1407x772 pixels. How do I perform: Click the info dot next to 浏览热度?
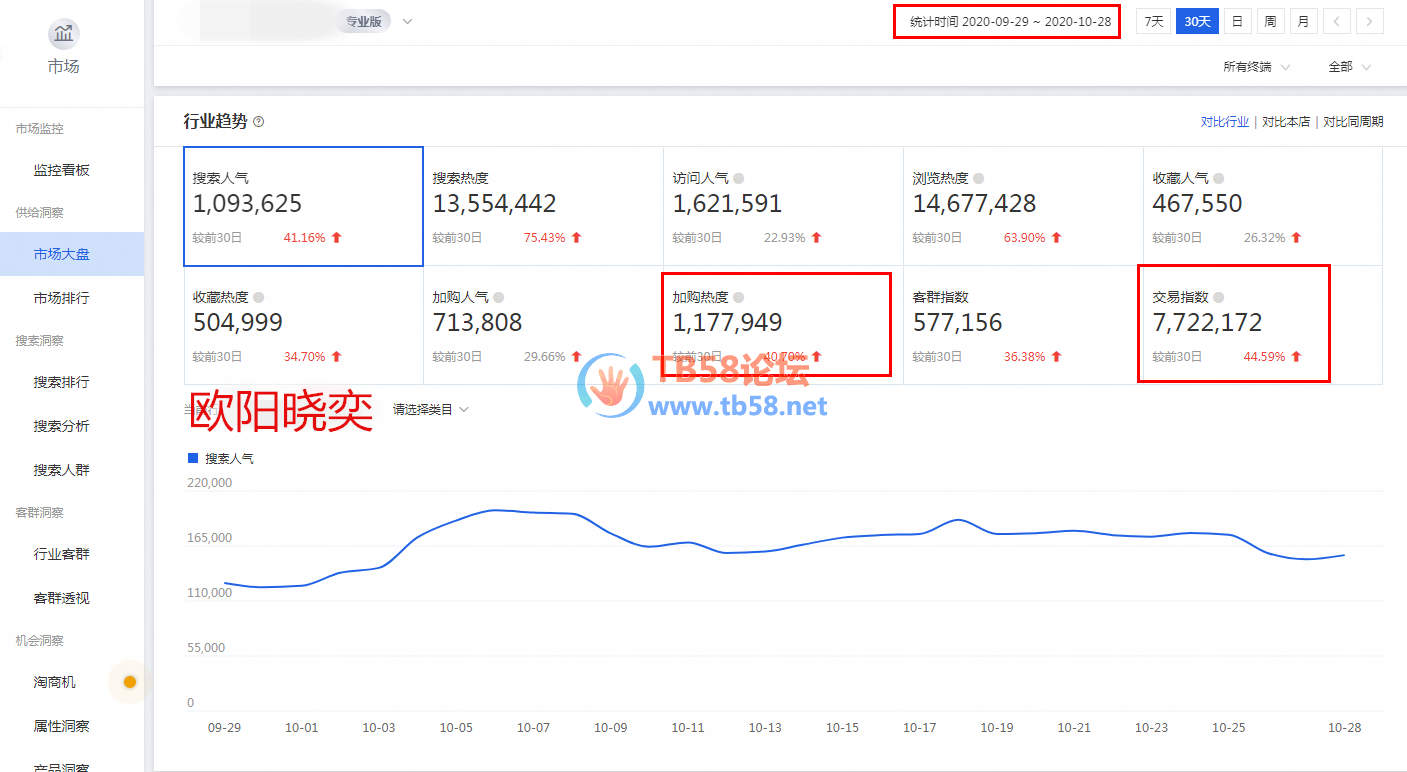click(x=979, y=178)
